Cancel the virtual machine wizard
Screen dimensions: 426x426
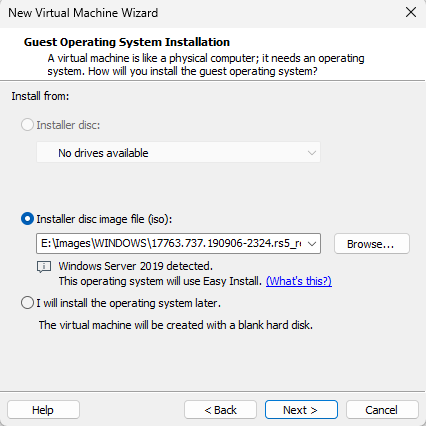382,410
